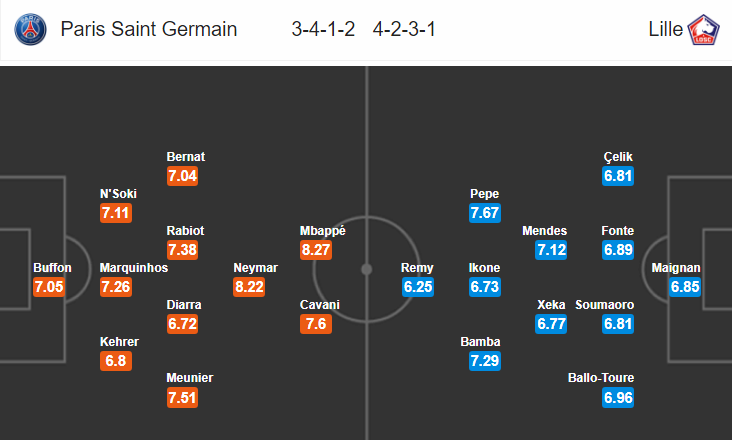Select Mbappé's 8.27 rating badge
732x440 pixels.
(316, 250)
